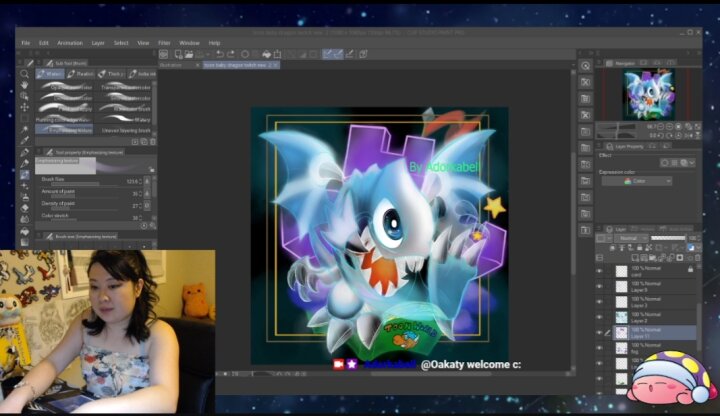Click the zoom out icon in Navigator

[660, 127]
